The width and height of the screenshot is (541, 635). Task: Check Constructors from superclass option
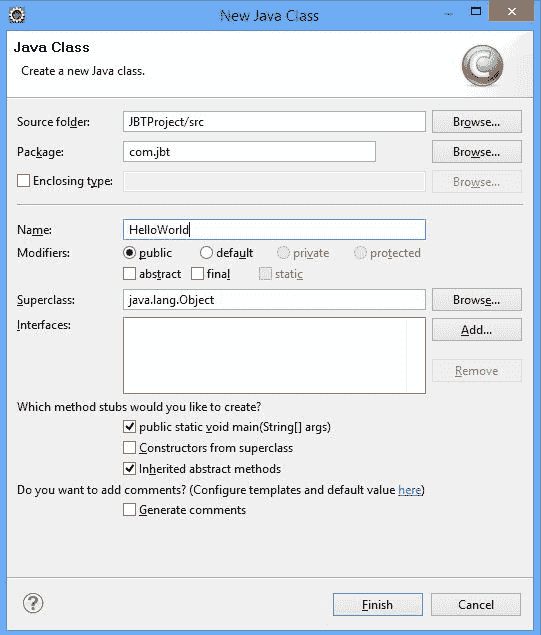(129, 447)
